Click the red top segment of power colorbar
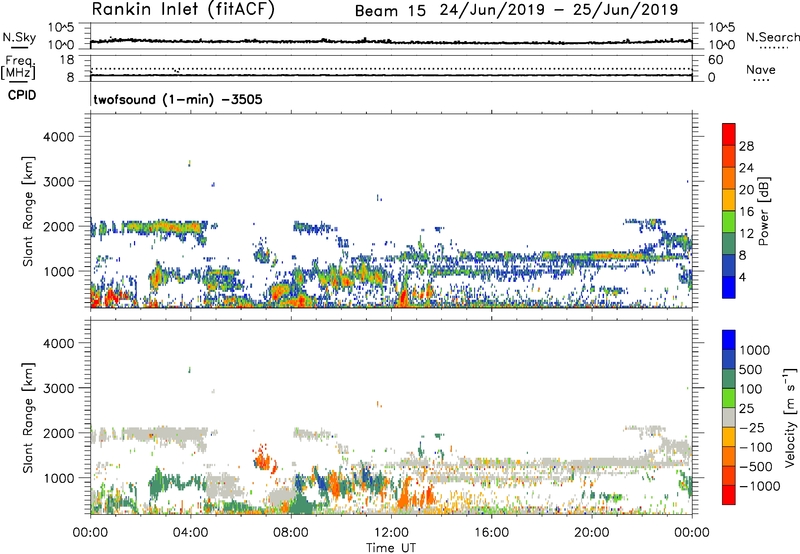800x554 pixels. pyautogui.click(x=729, y=134)
